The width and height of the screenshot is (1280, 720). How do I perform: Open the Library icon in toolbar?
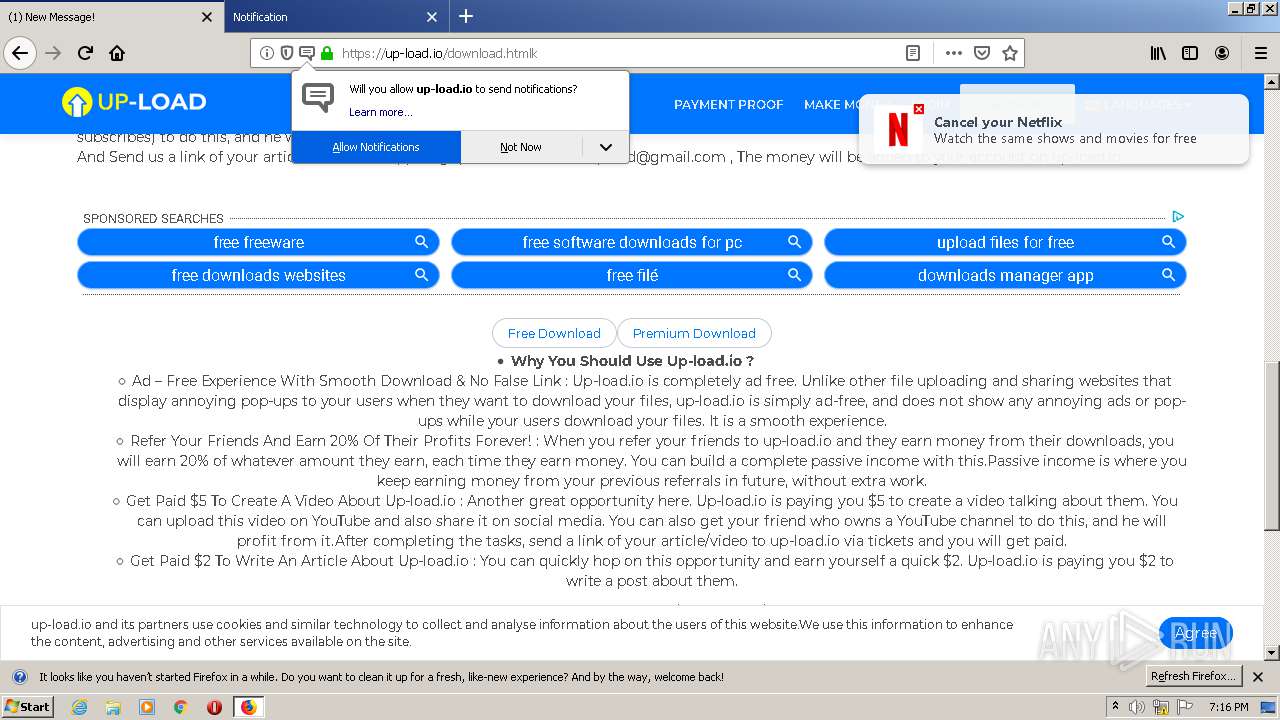(x=1158, y=53)
